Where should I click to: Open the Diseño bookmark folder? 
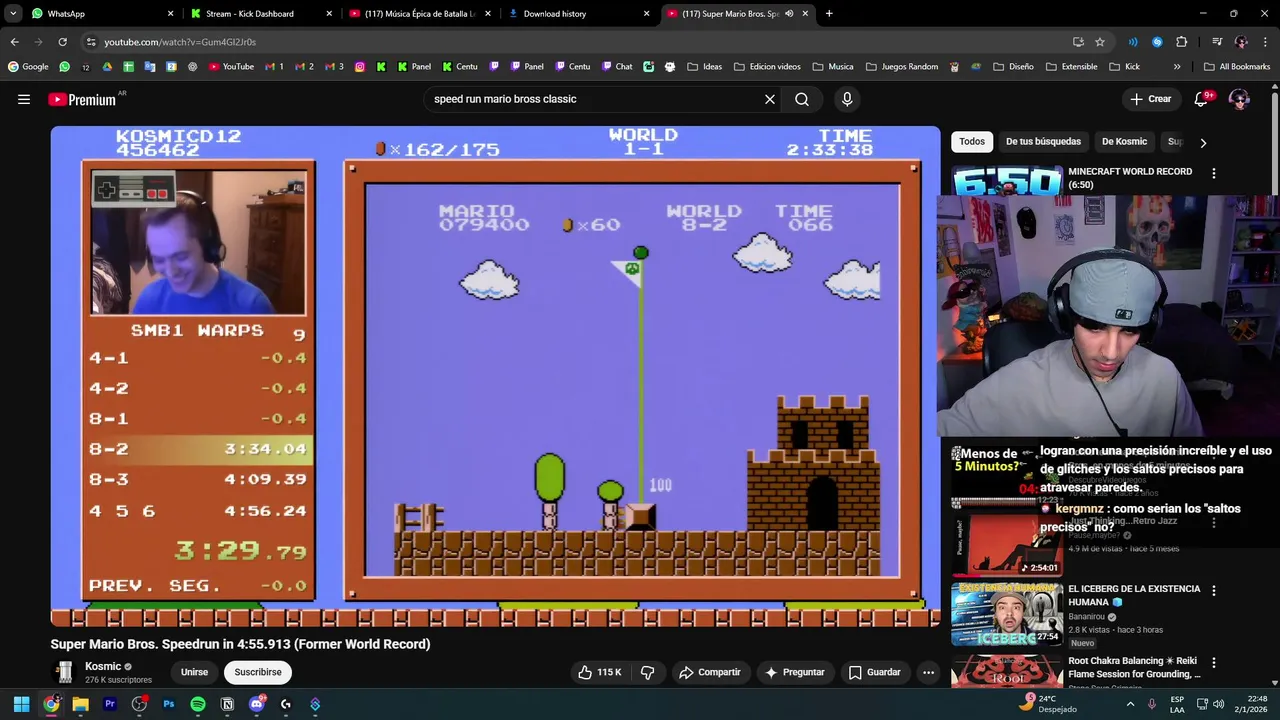coord(1013,67)
